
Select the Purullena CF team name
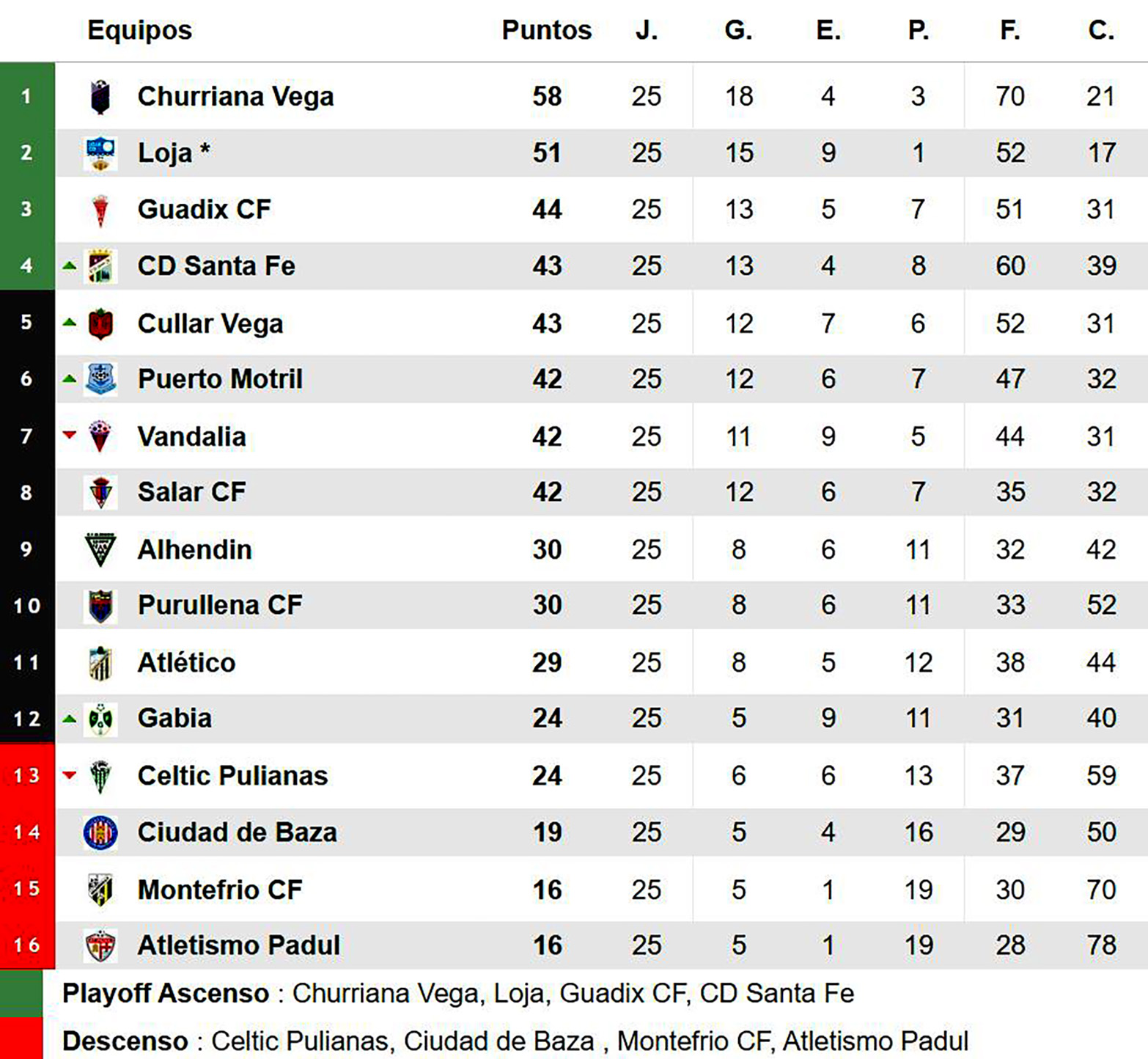[x=220, y=605]
